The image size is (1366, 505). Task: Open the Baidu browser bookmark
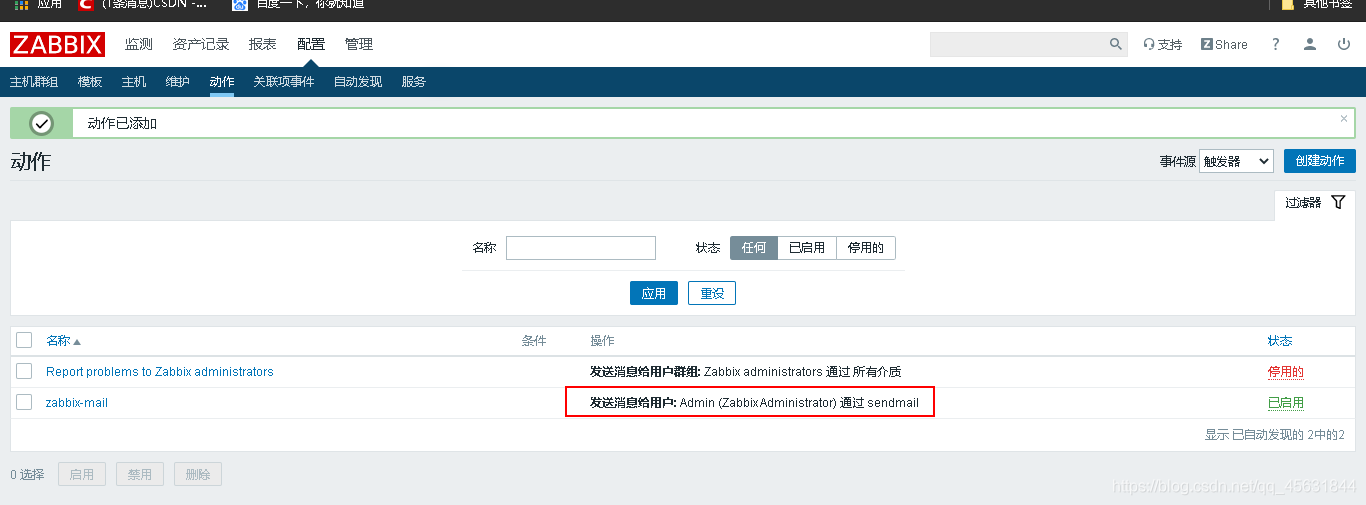coord(298,5)
